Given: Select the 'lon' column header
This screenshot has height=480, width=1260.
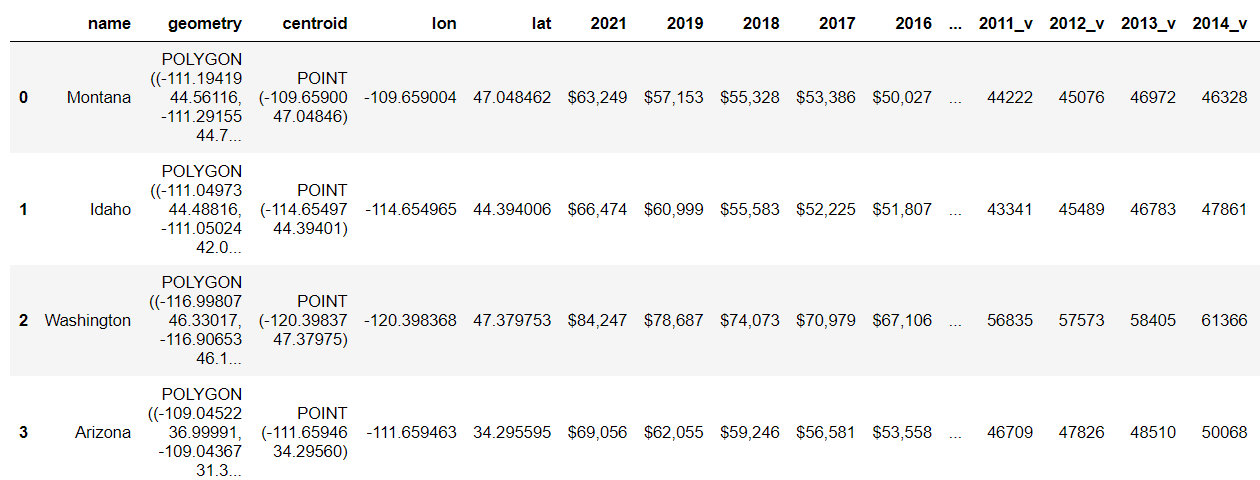Looking at the screenshot, I should (x=443, y=23).
